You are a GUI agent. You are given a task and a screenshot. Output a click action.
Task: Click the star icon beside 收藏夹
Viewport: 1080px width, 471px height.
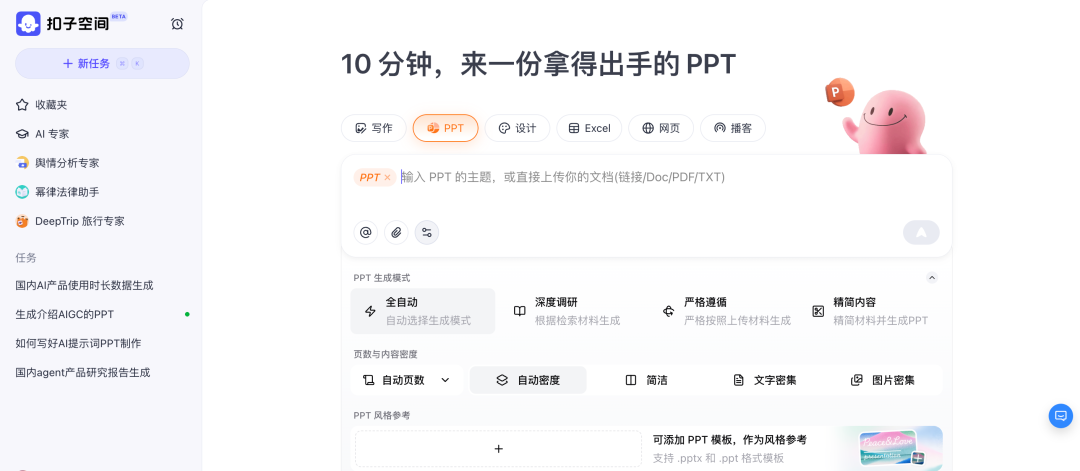(x=22, y=105)
